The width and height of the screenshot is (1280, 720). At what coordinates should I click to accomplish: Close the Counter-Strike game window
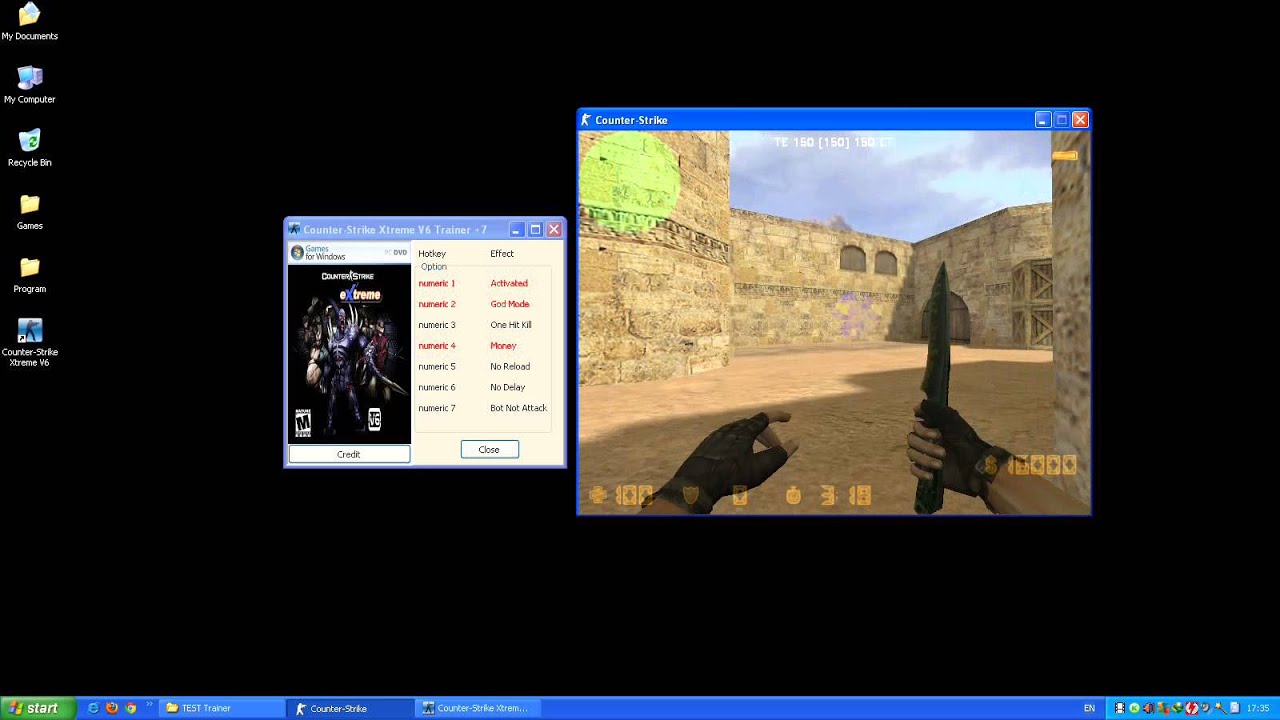1080,120
